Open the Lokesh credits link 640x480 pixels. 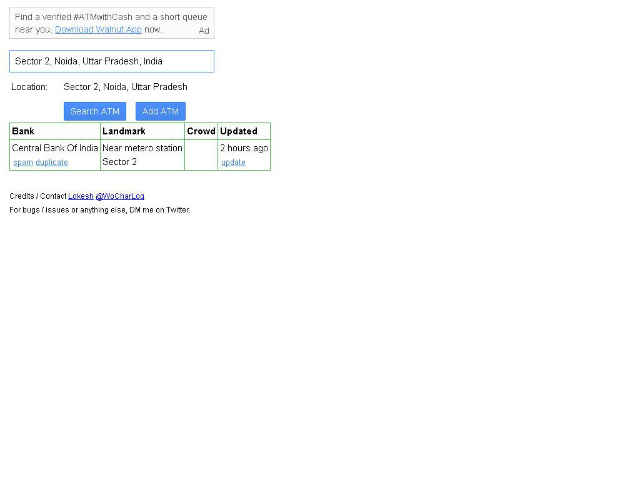click(80, 196)
